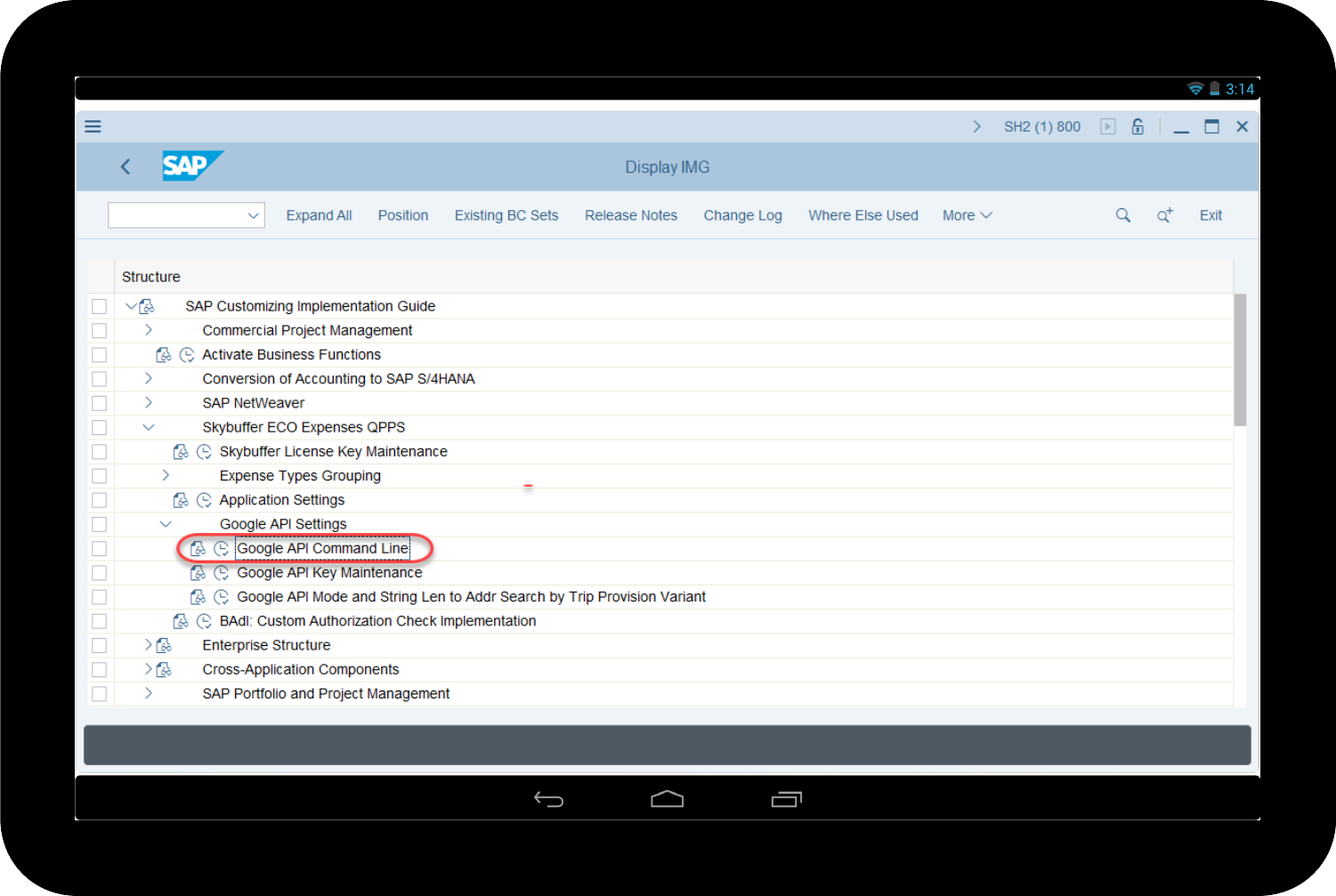Check the box for SAP Customizing Implementation Guide
1336x896 pixels.
pos(99,306)
